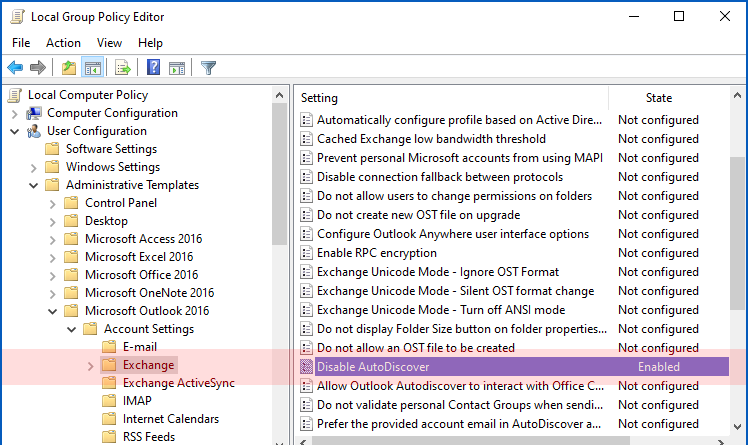Click the IMAP folder icon
The image size is (748, 445).
coord(109,401)
